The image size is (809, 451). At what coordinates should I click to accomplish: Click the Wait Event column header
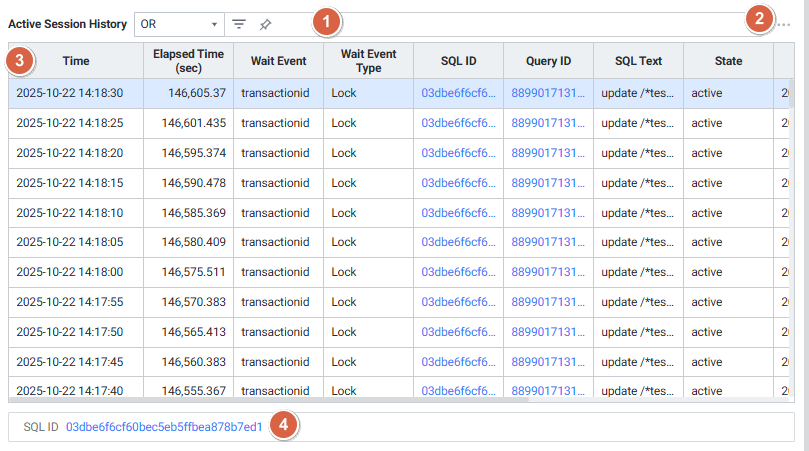tap(278, 61)
